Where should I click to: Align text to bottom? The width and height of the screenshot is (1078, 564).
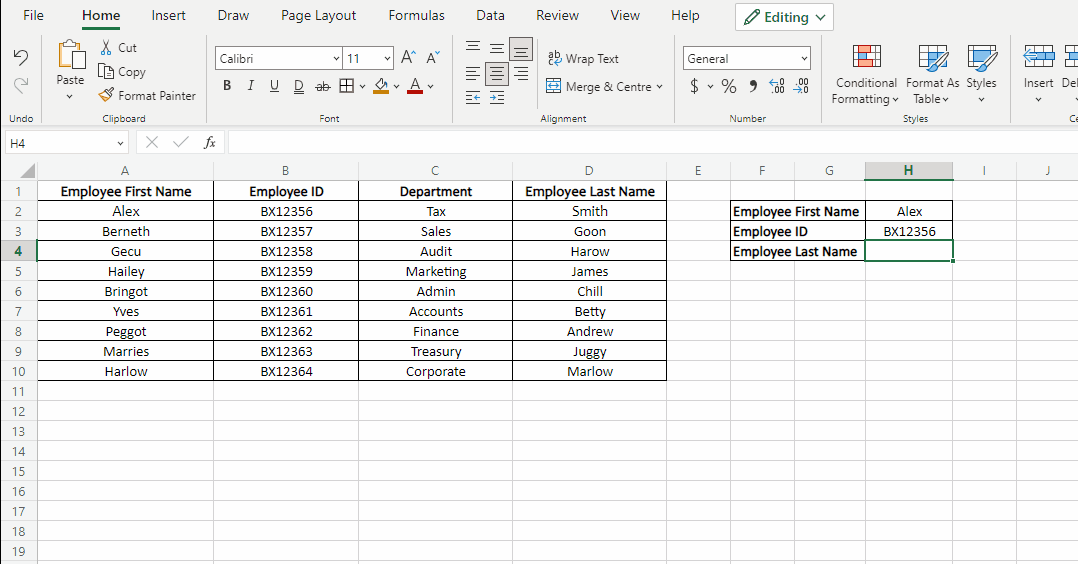521,49
